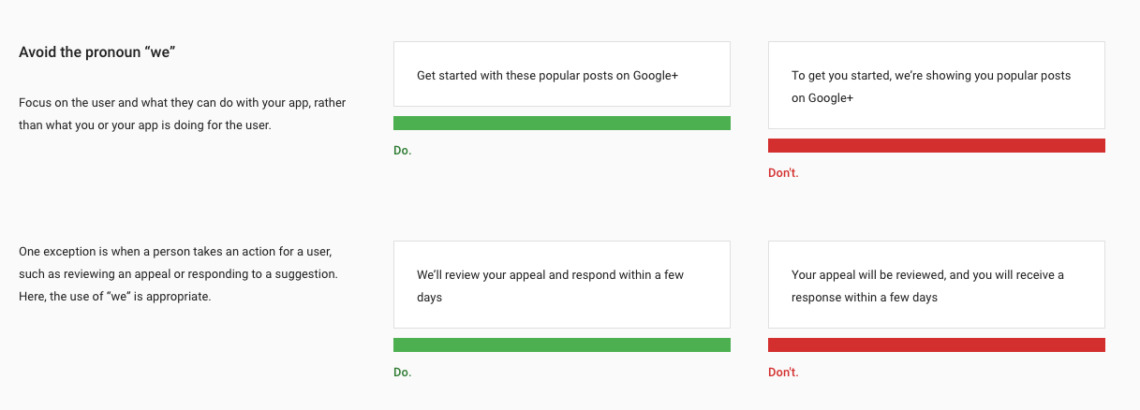Click 'Here, the use of "we" is appropriate' line
This screenshot has height=410, width=1140.
point(115,297)
